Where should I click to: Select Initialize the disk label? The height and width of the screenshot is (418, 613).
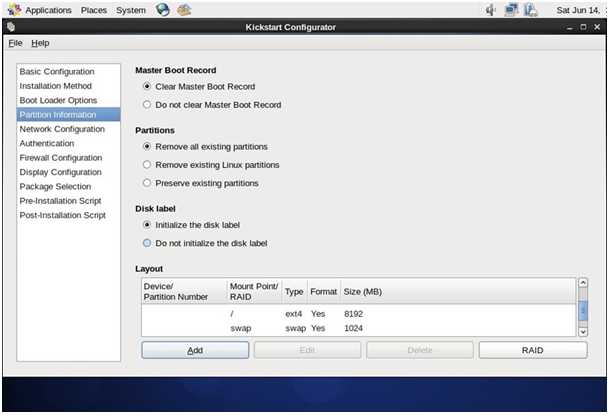(147, 225)
